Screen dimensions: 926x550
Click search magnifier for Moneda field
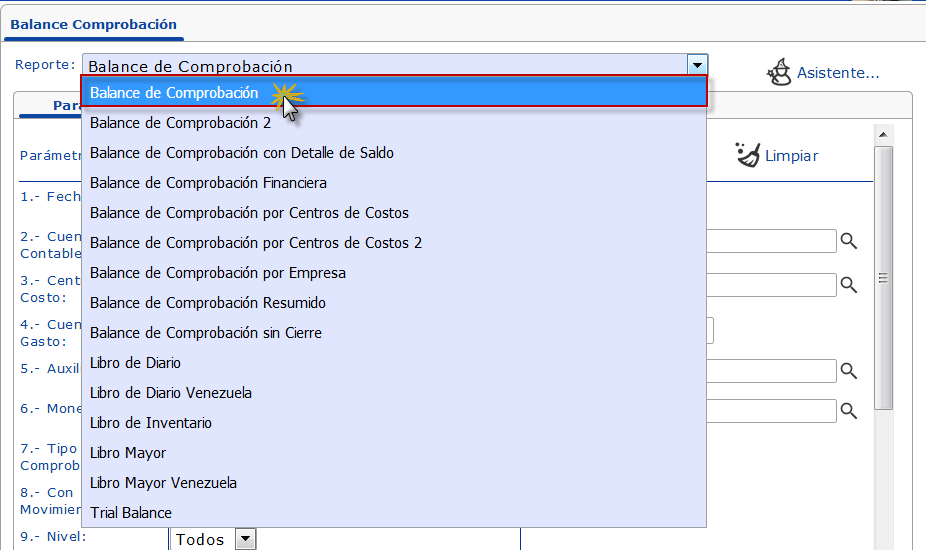click(x=849, y=411)
